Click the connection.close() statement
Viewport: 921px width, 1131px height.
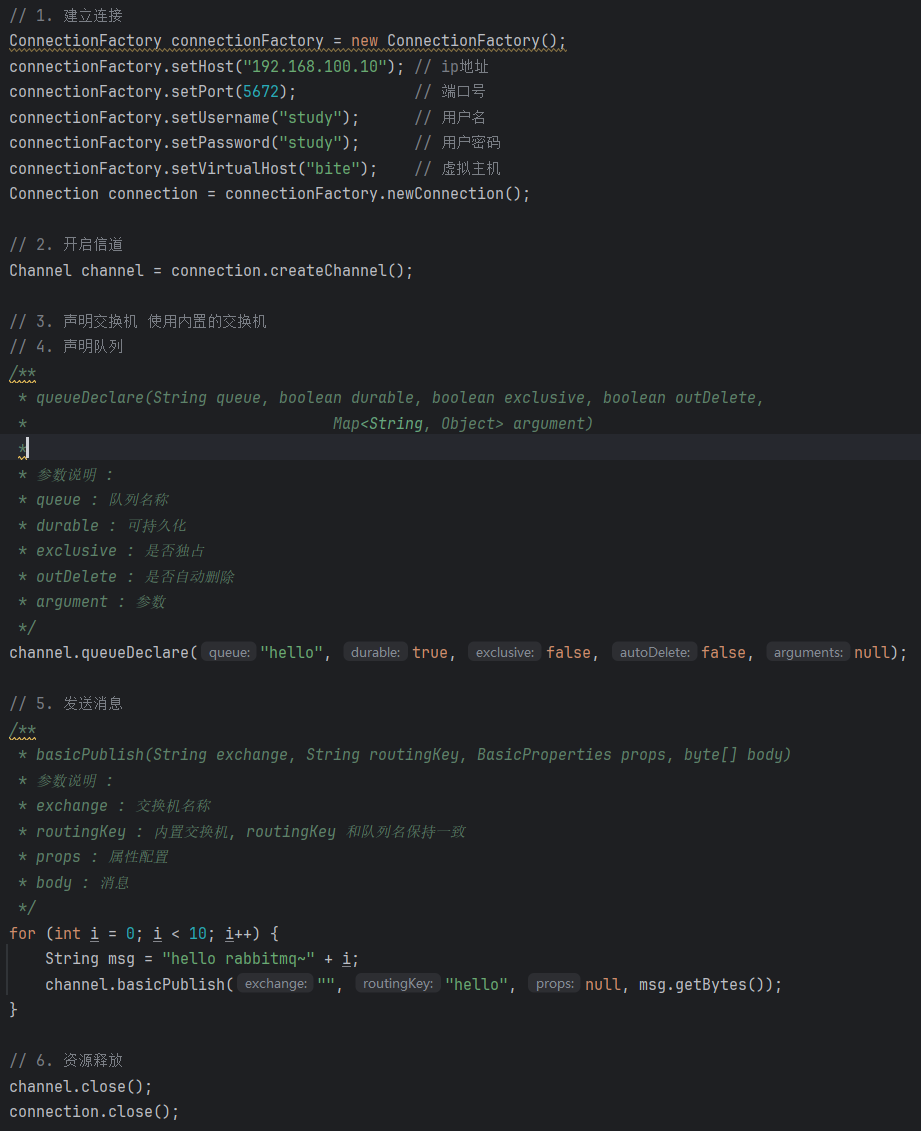click(94, 1112)
